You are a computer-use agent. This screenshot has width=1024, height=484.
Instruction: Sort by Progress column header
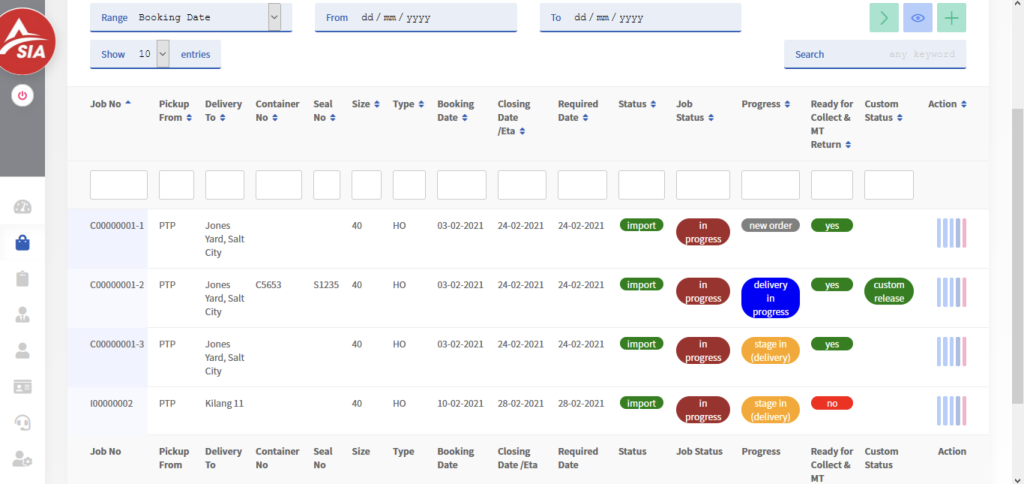click(761, 104)
